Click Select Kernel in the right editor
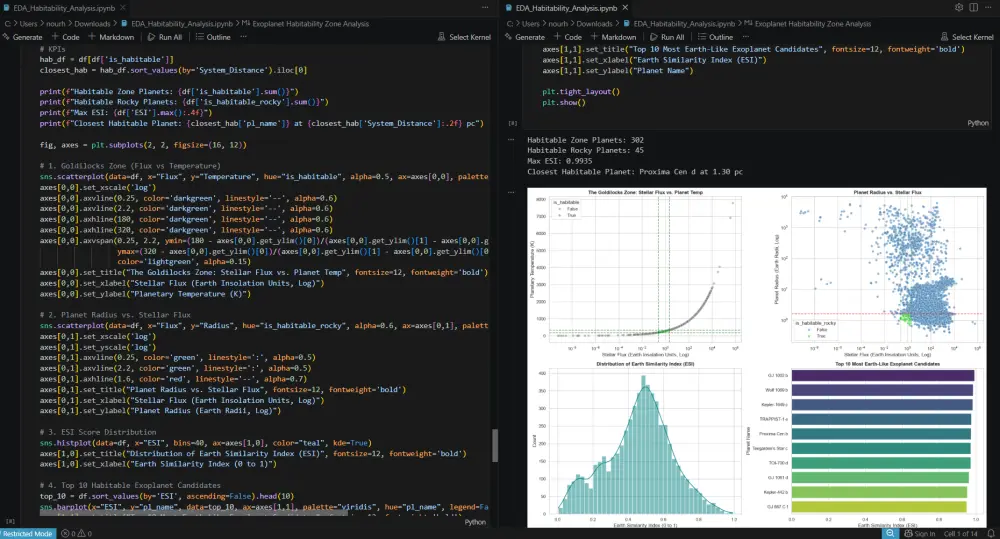This screenshot has height=539, width=1000. pyautogui.click(x=967, y=37)
